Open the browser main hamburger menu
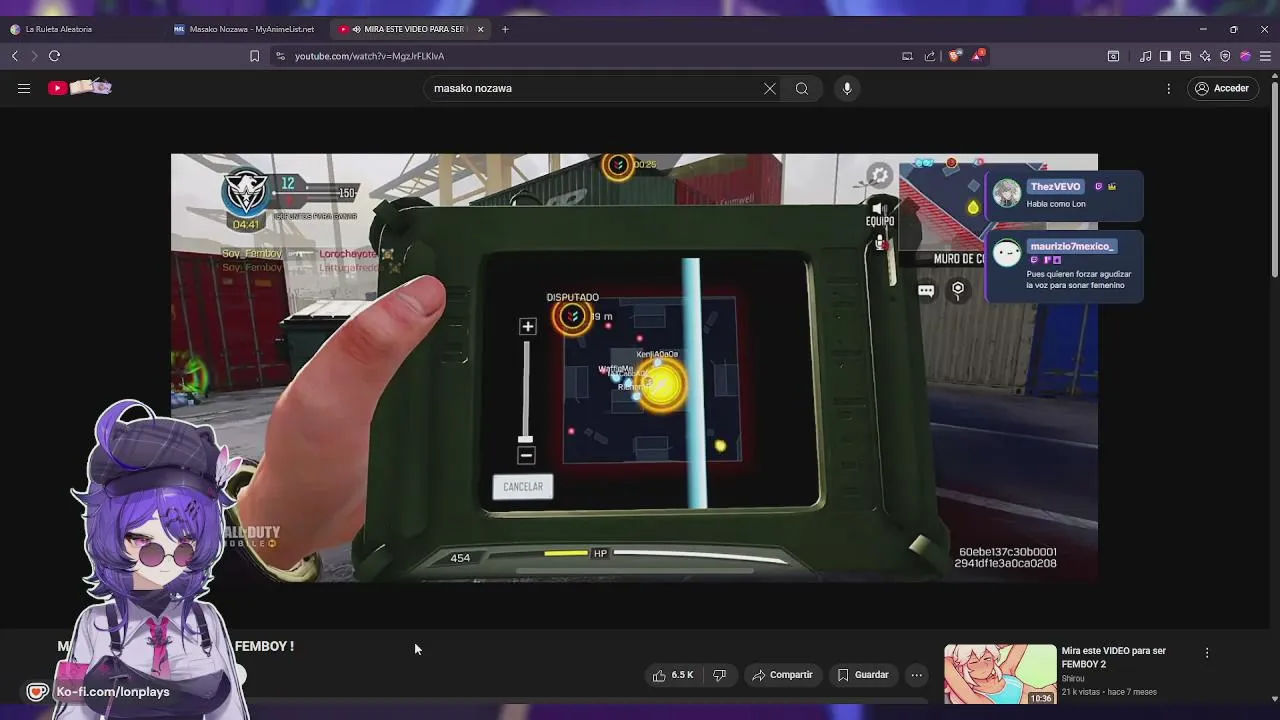 [x=1265, y=56]
